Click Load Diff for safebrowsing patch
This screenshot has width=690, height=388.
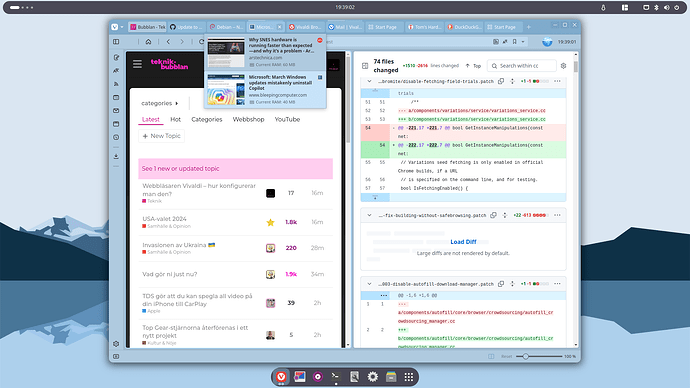click(463, 242)
